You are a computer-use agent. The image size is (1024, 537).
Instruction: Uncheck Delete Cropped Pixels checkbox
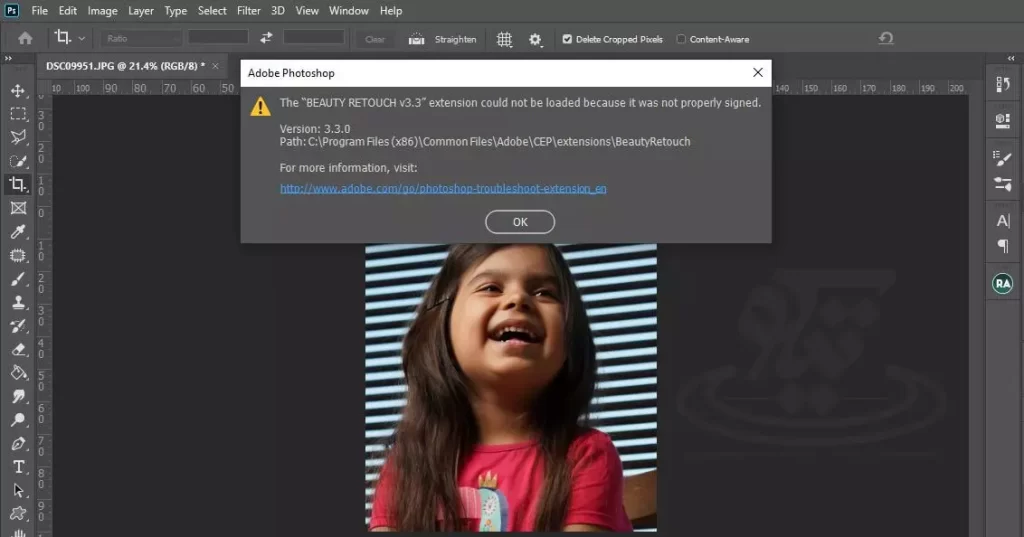(567, 39)
